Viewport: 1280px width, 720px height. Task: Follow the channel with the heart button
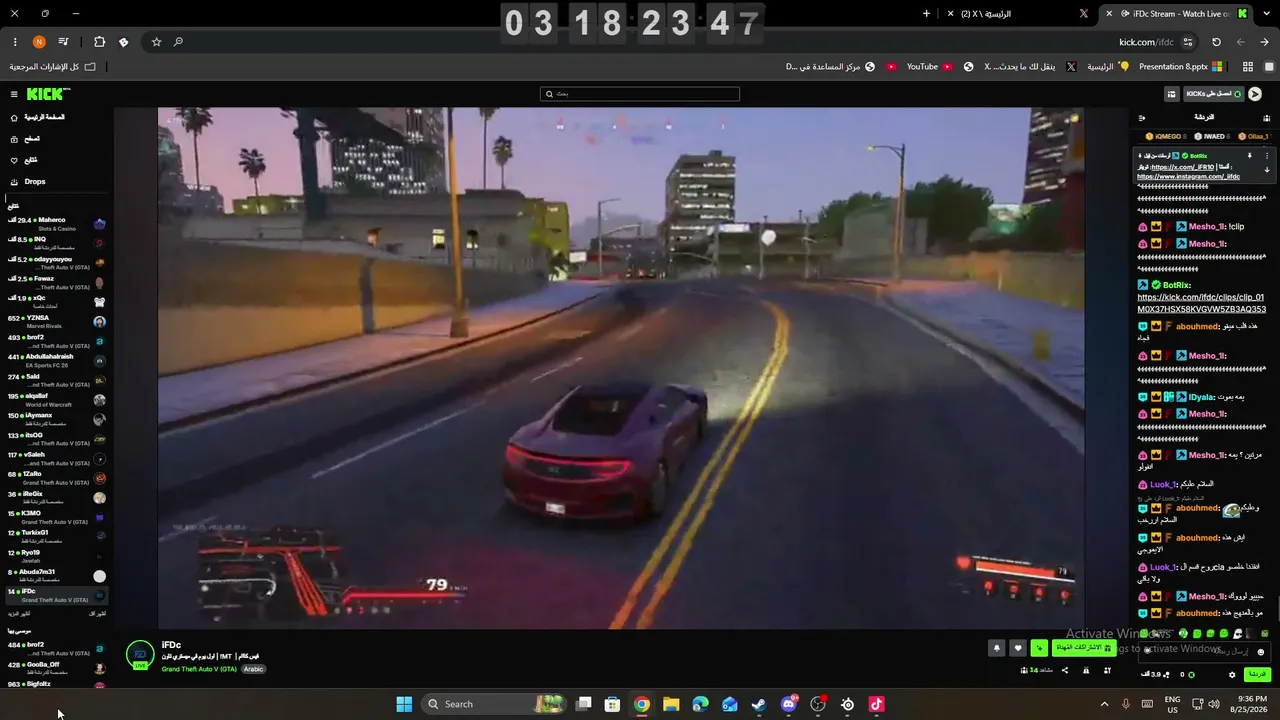(1018, 648)
